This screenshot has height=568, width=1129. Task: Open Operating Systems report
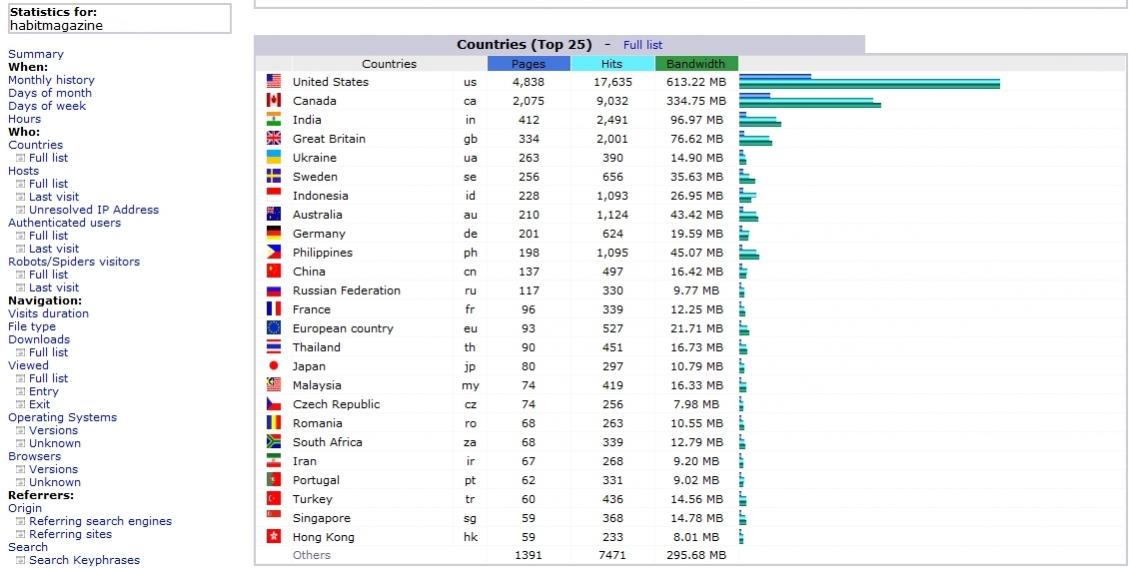62,417
